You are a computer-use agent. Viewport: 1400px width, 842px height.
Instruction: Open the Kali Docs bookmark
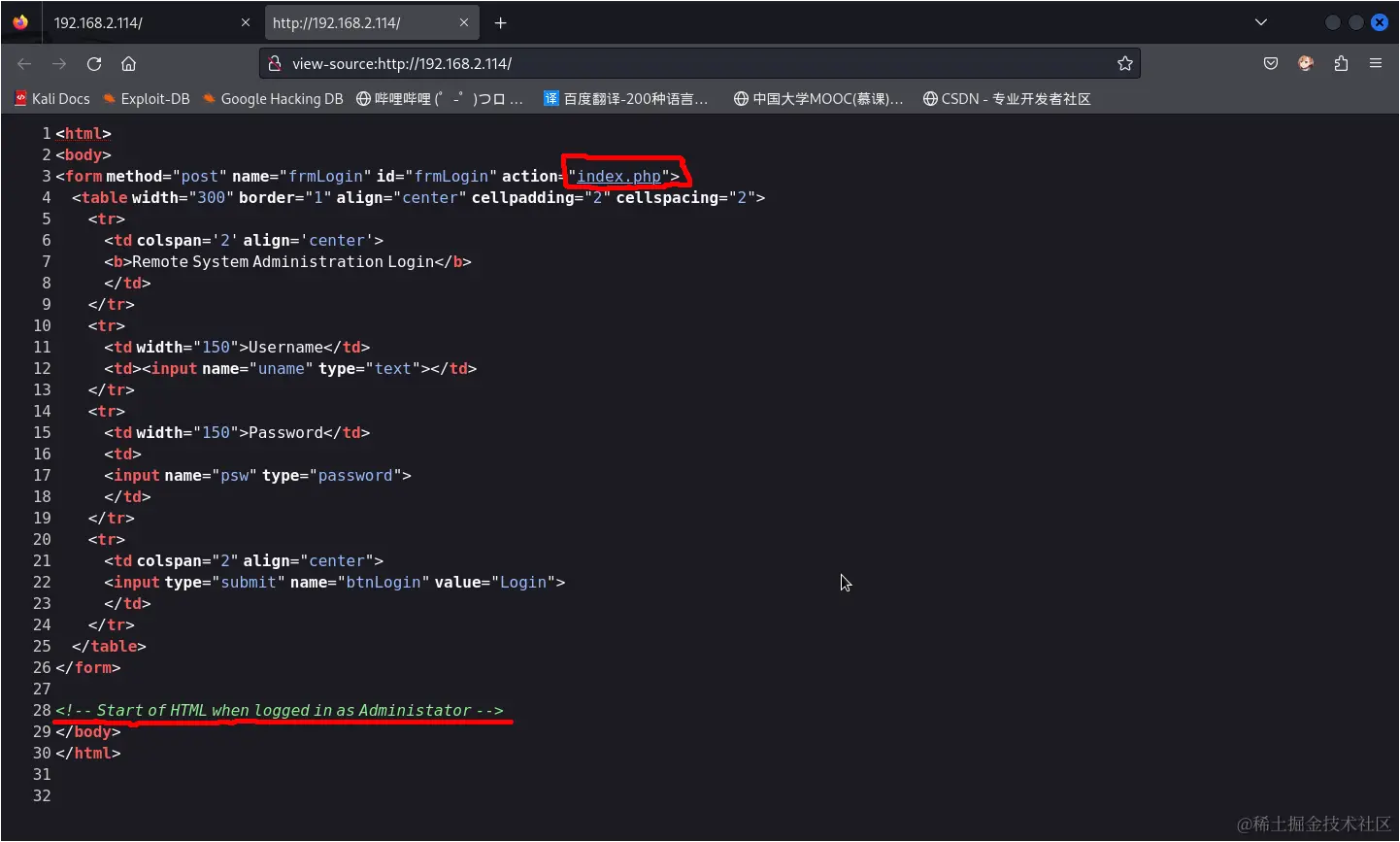click(x=52, y=99)
